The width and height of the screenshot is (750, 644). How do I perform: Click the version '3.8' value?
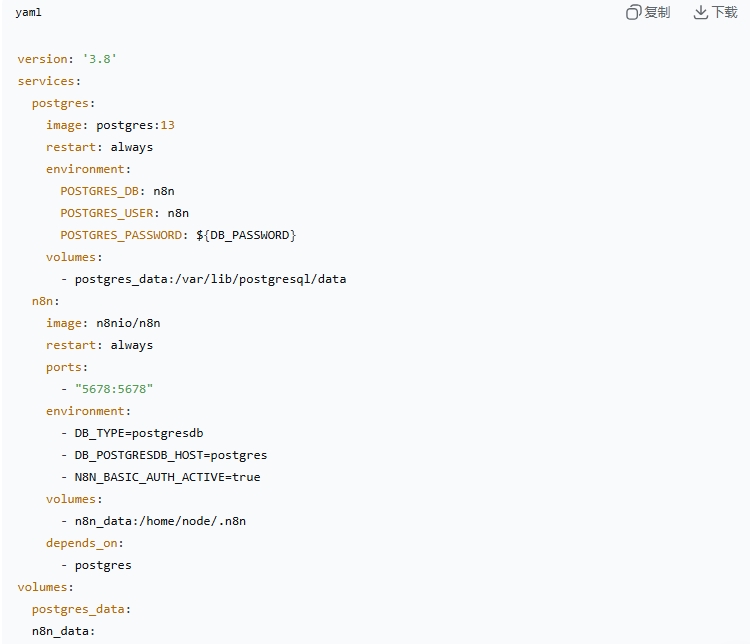tap(99, 59)
